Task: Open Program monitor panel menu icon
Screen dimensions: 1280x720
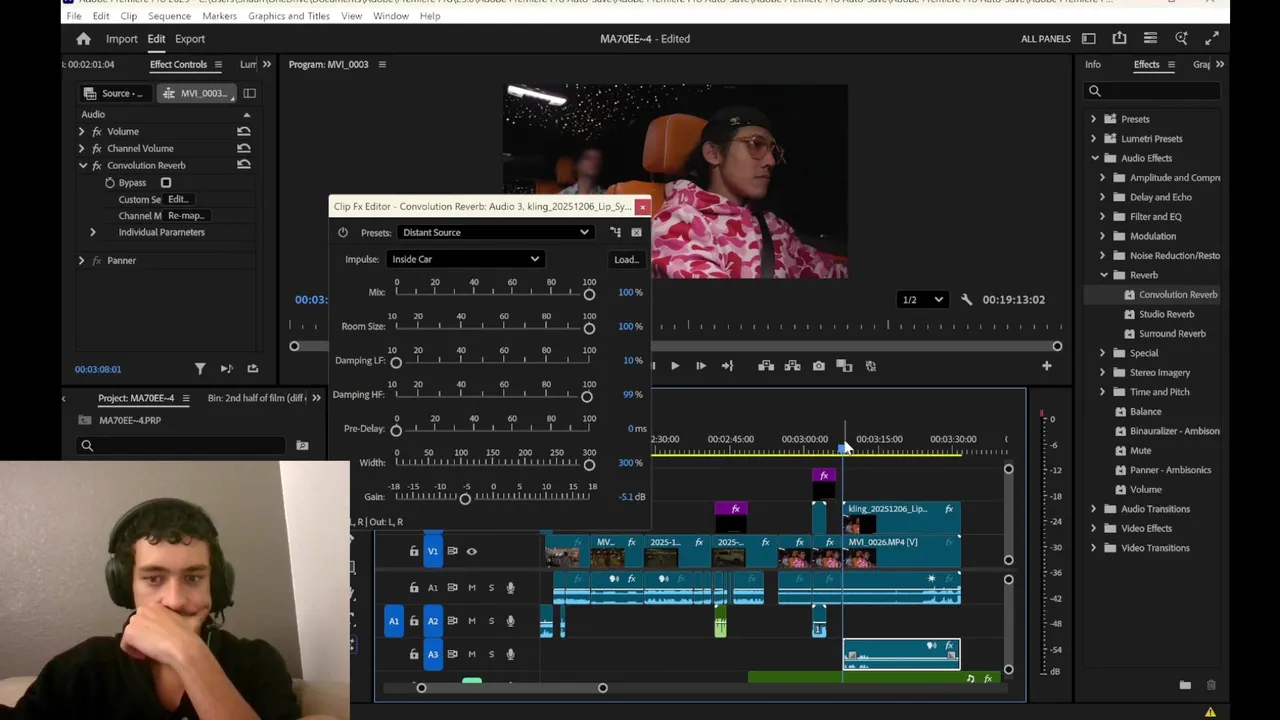Action: 381,64
